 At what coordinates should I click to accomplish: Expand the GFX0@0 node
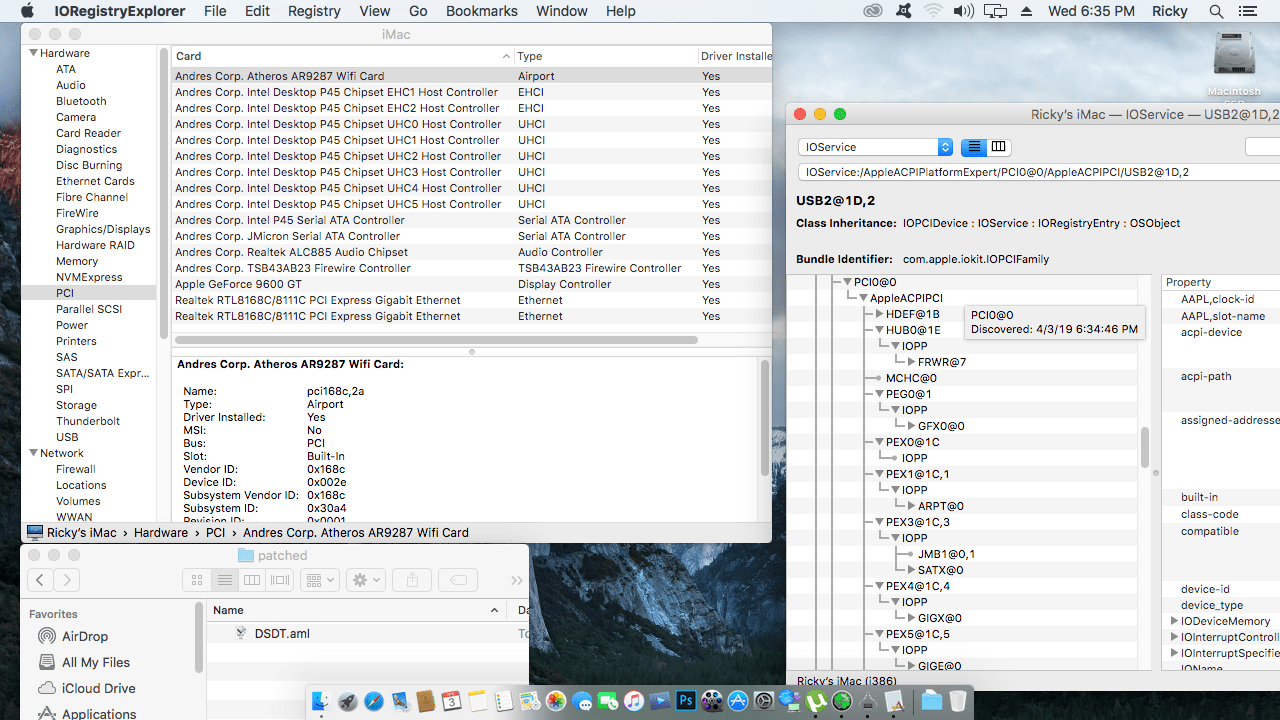click(911, 427)
